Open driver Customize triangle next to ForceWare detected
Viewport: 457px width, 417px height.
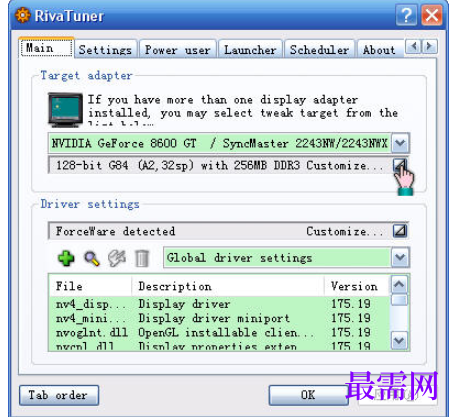tap(400, 231)
